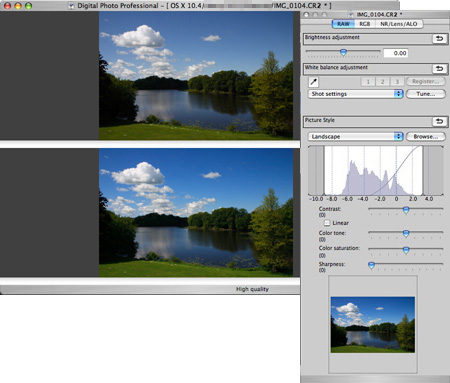The image size is (450, 383).
Task: Select personal white balance slot 3
Action: point(397,82)
